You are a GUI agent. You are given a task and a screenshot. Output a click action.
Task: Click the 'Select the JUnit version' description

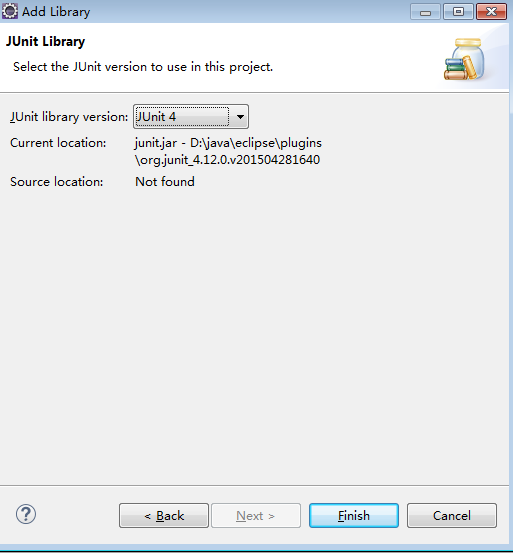point(143,67)
